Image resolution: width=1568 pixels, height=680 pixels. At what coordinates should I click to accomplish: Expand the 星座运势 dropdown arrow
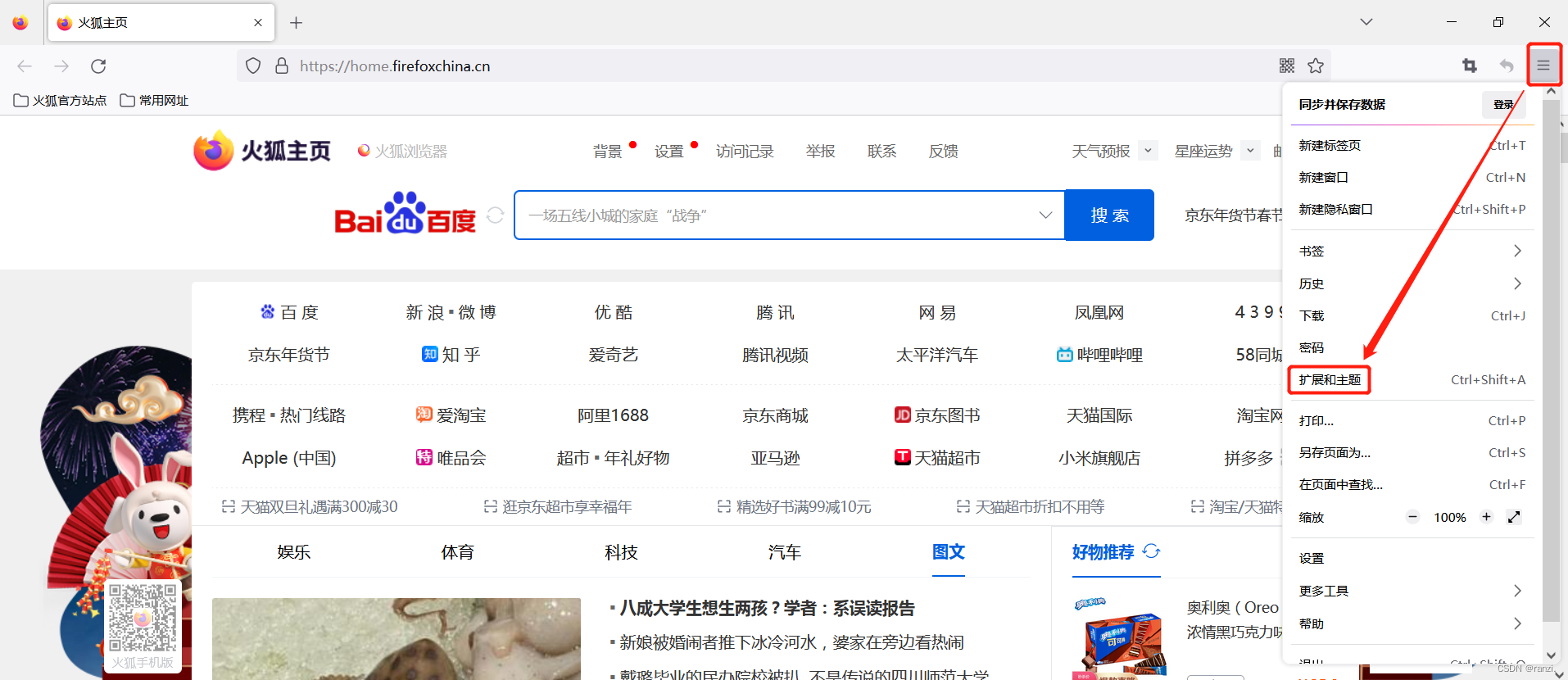[1250, 151]
